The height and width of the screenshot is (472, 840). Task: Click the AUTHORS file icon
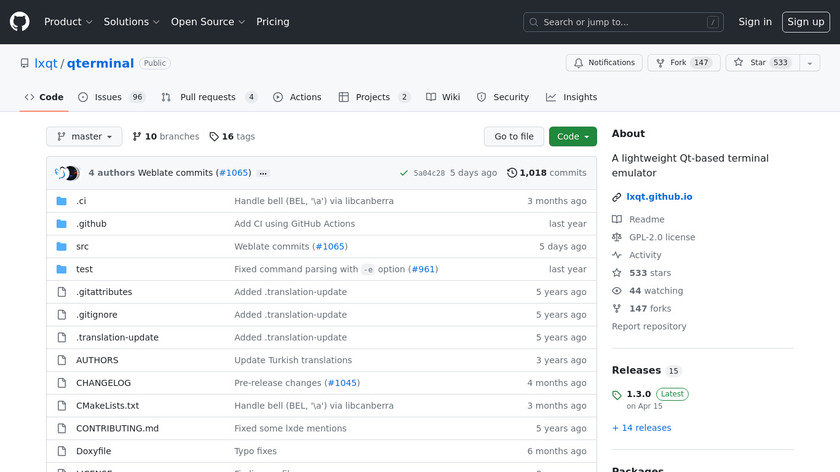click(x=61, y=361)
